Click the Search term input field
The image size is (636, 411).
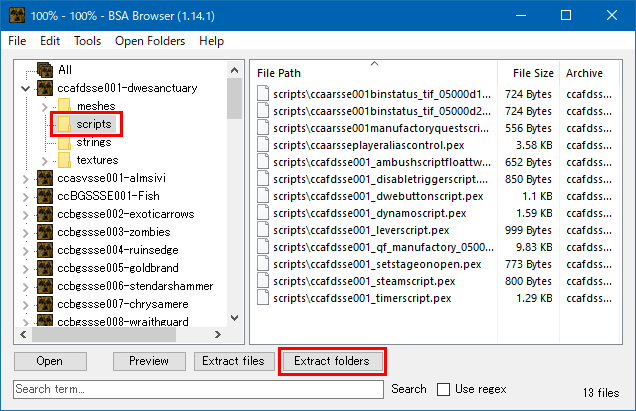[198, 389]
